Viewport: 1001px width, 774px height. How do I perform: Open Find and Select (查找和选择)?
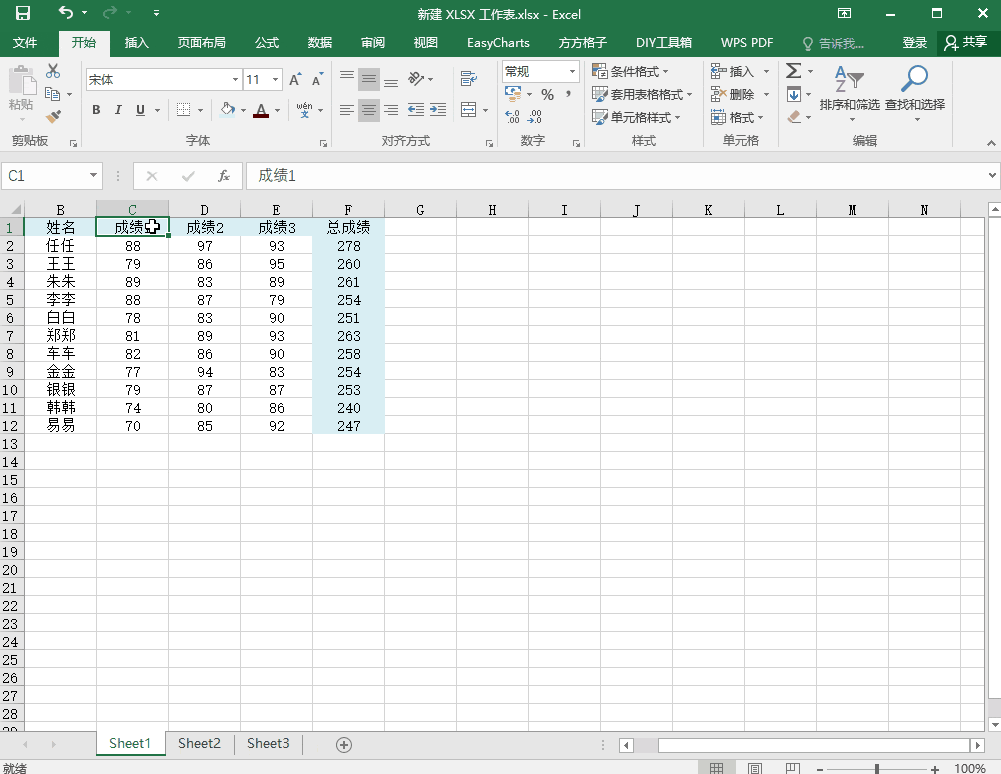click(x=914, y=93)
